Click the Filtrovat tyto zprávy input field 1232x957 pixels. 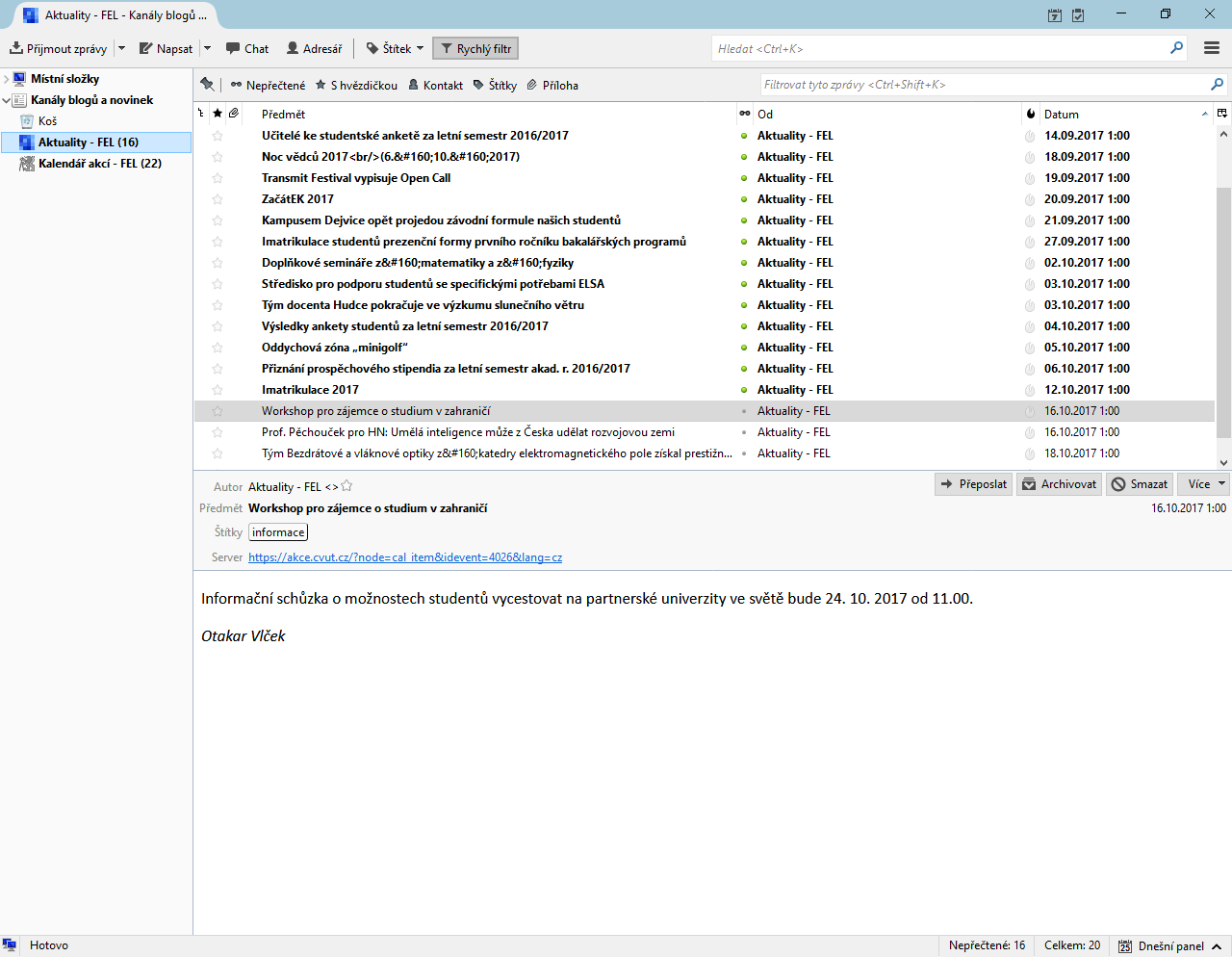982,85
